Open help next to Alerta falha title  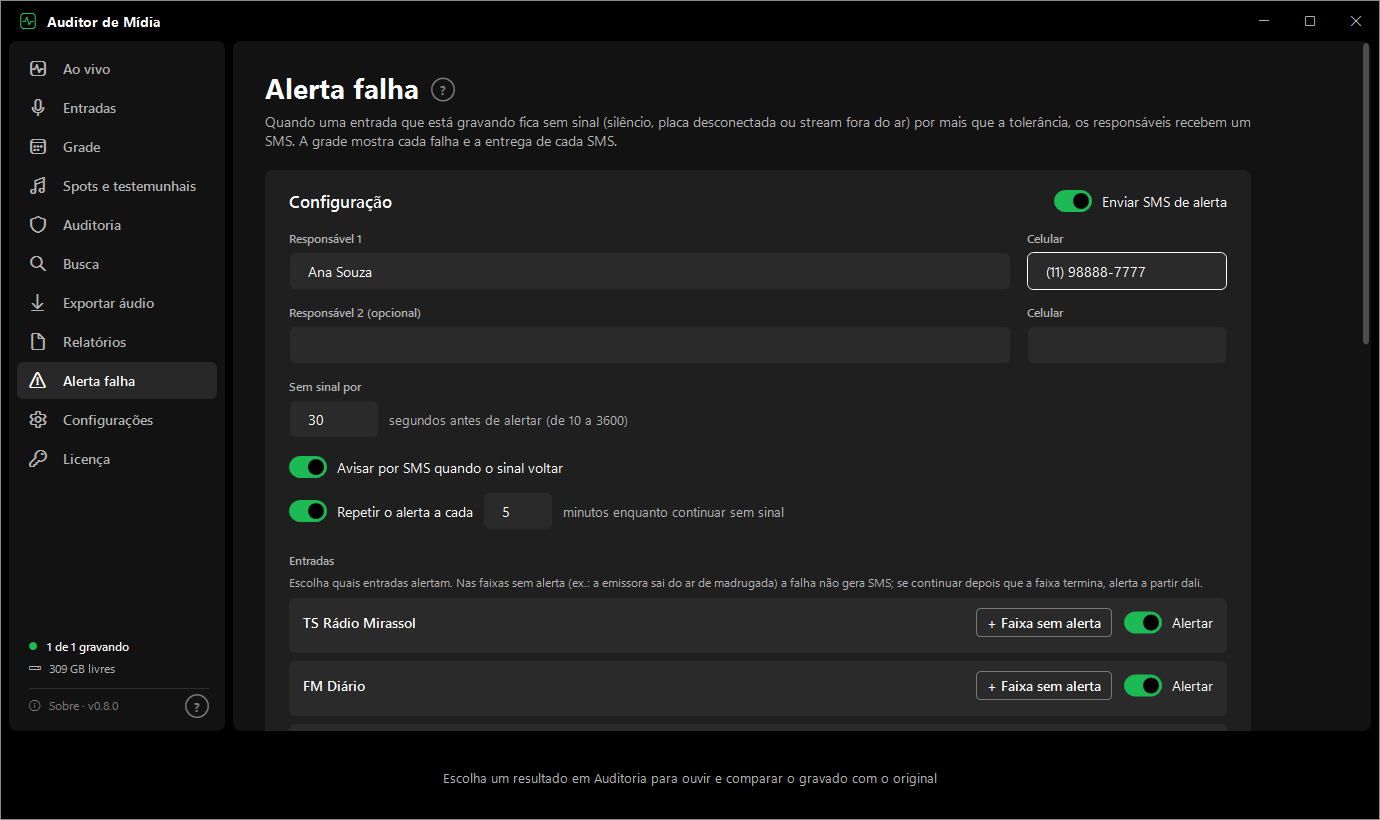[x=443, y=90]
